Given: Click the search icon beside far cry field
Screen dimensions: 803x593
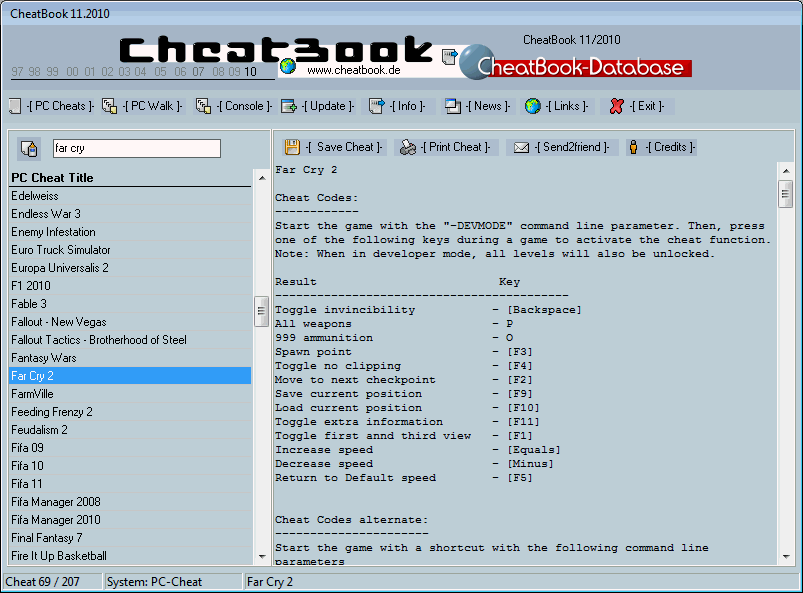Looking at the screenshot, I should [29, 149].
